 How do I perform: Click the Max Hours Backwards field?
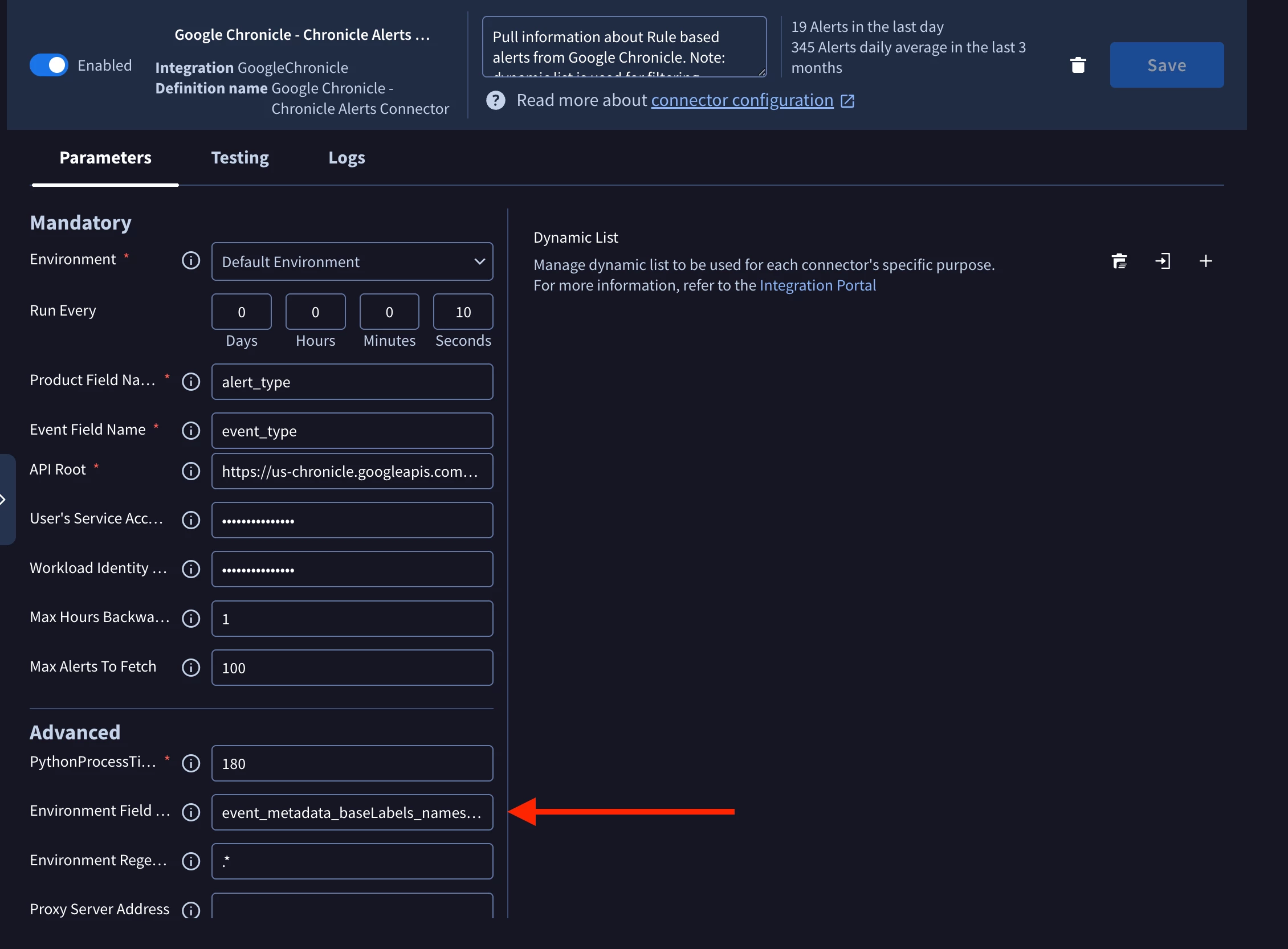tap(352, 619)
